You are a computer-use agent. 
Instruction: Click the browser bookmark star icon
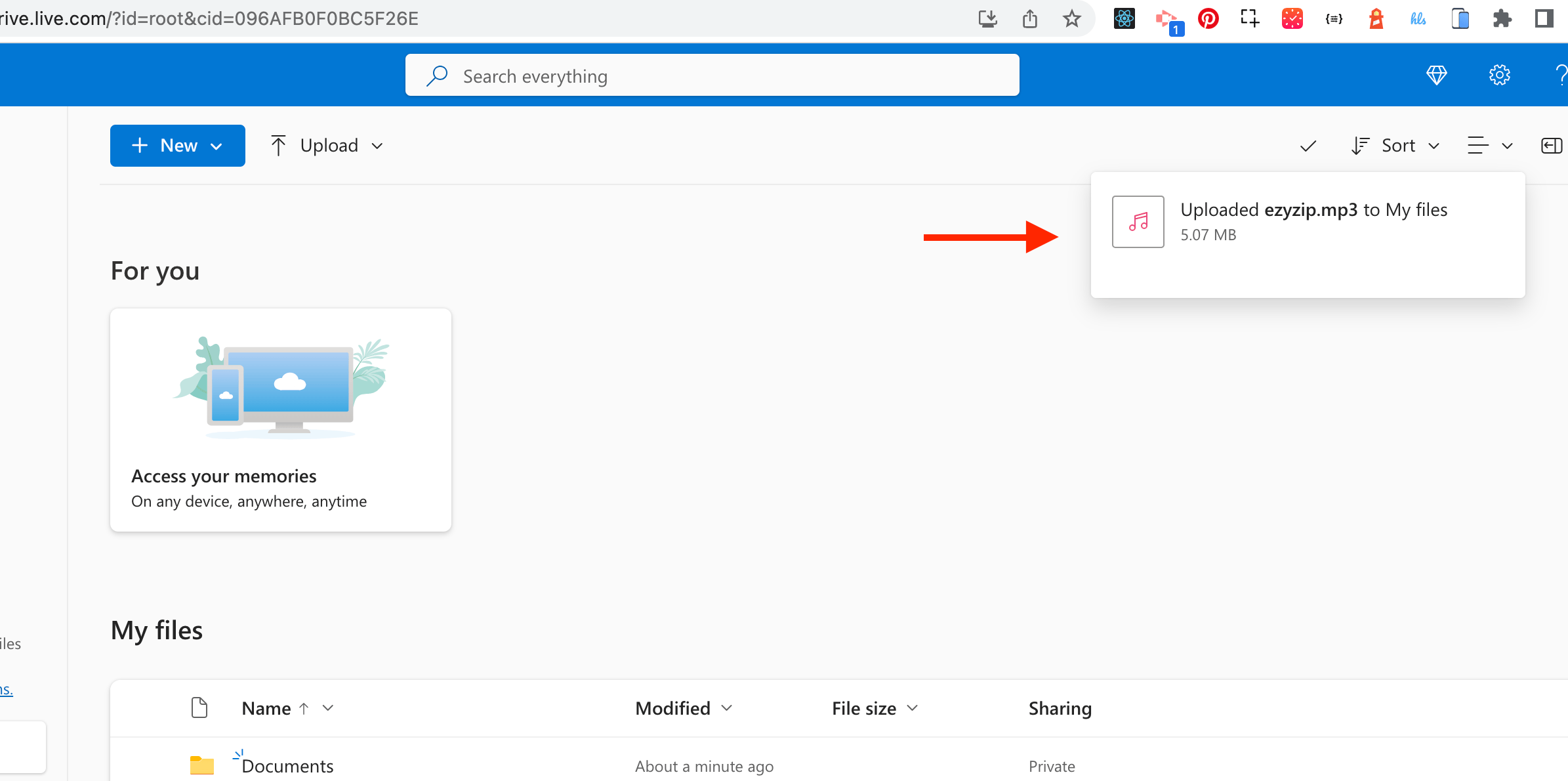1071,19
